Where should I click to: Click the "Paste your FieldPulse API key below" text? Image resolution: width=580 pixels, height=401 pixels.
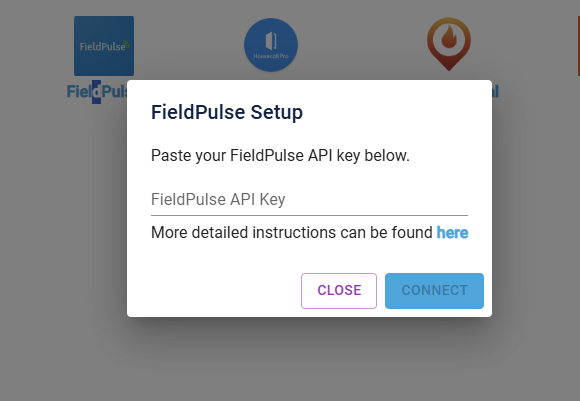(280, 155)
